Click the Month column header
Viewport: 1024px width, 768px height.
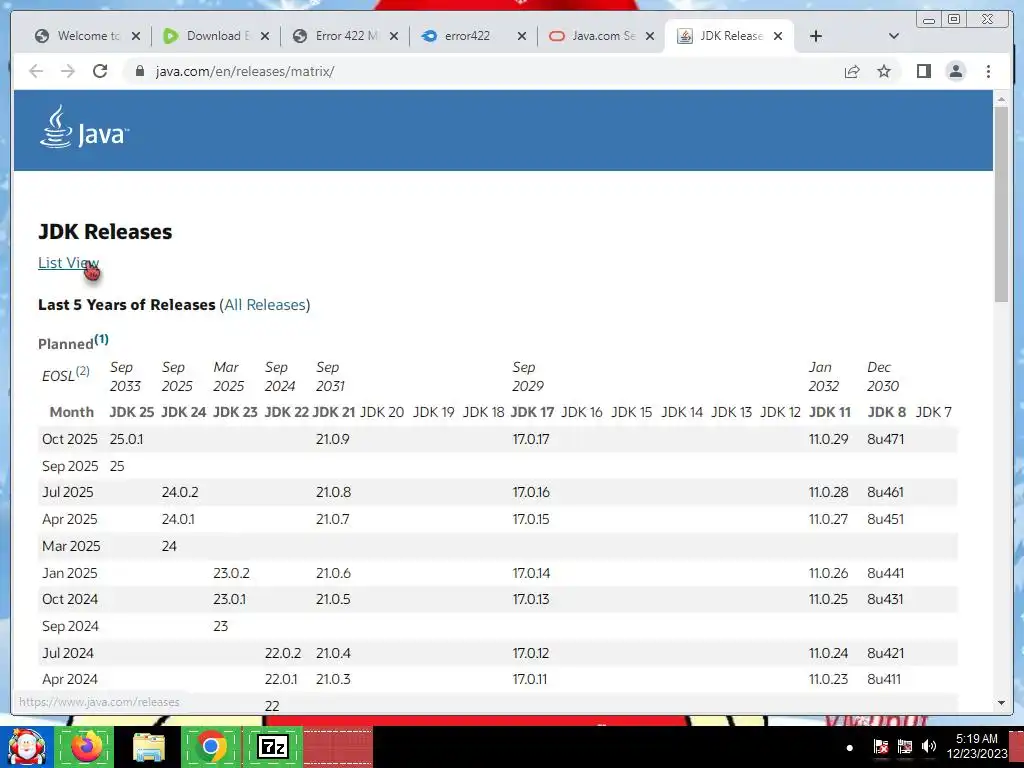71,413
